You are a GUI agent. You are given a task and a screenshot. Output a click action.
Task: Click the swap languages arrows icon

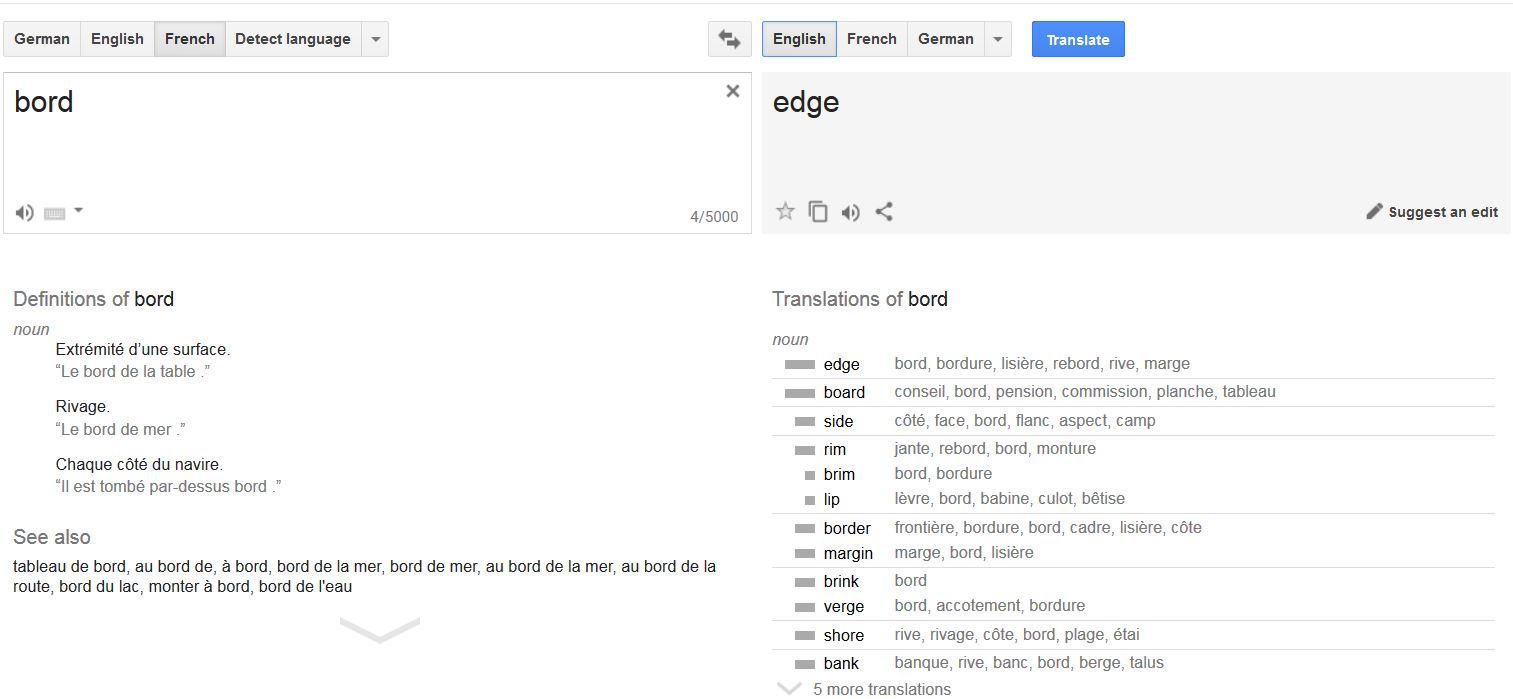click(x=729, y=38)
